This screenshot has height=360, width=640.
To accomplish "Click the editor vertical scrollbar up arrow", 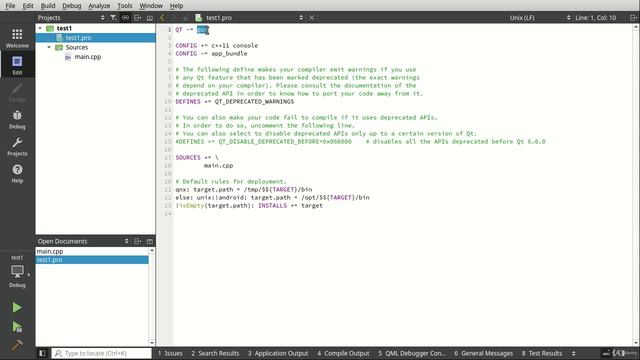I will tap(636, 27).
